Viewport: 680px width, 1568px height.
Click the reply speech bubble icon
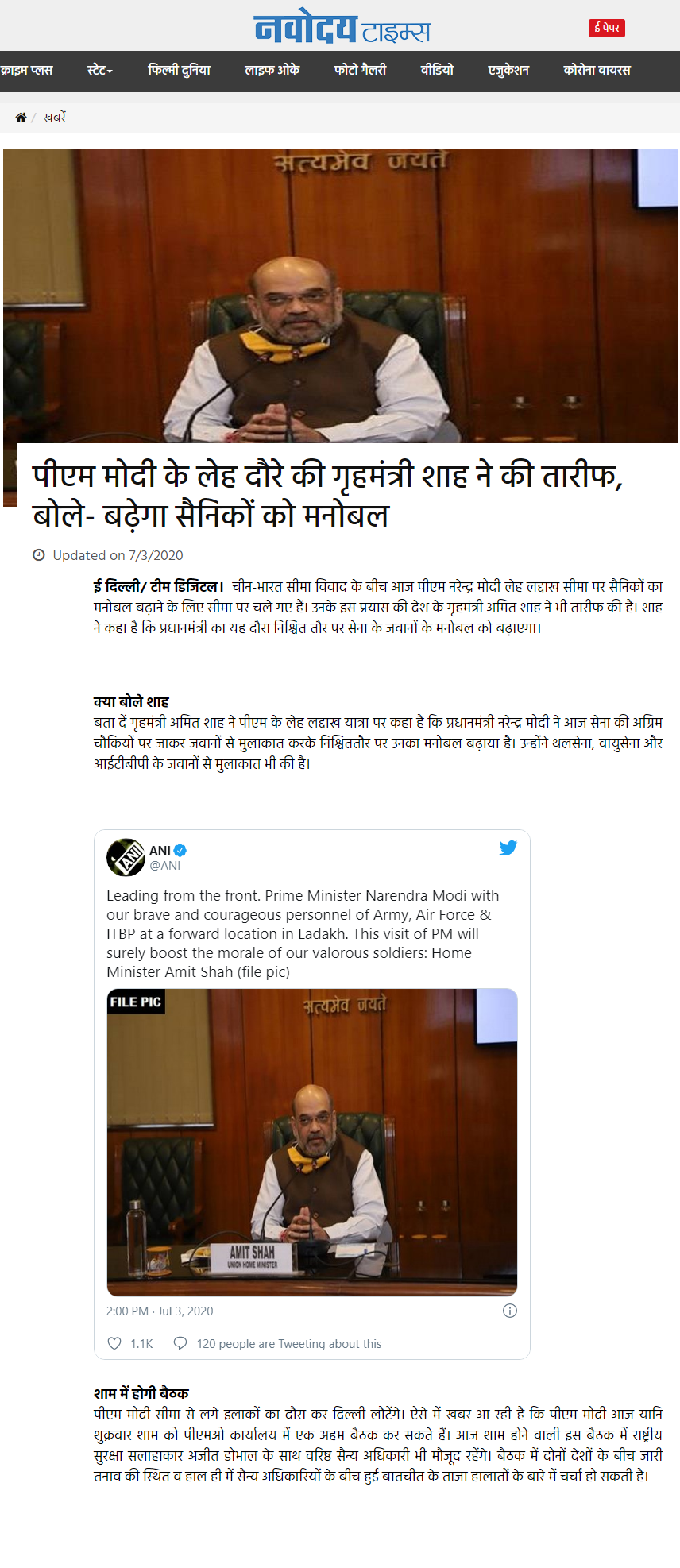[180, 1343]
